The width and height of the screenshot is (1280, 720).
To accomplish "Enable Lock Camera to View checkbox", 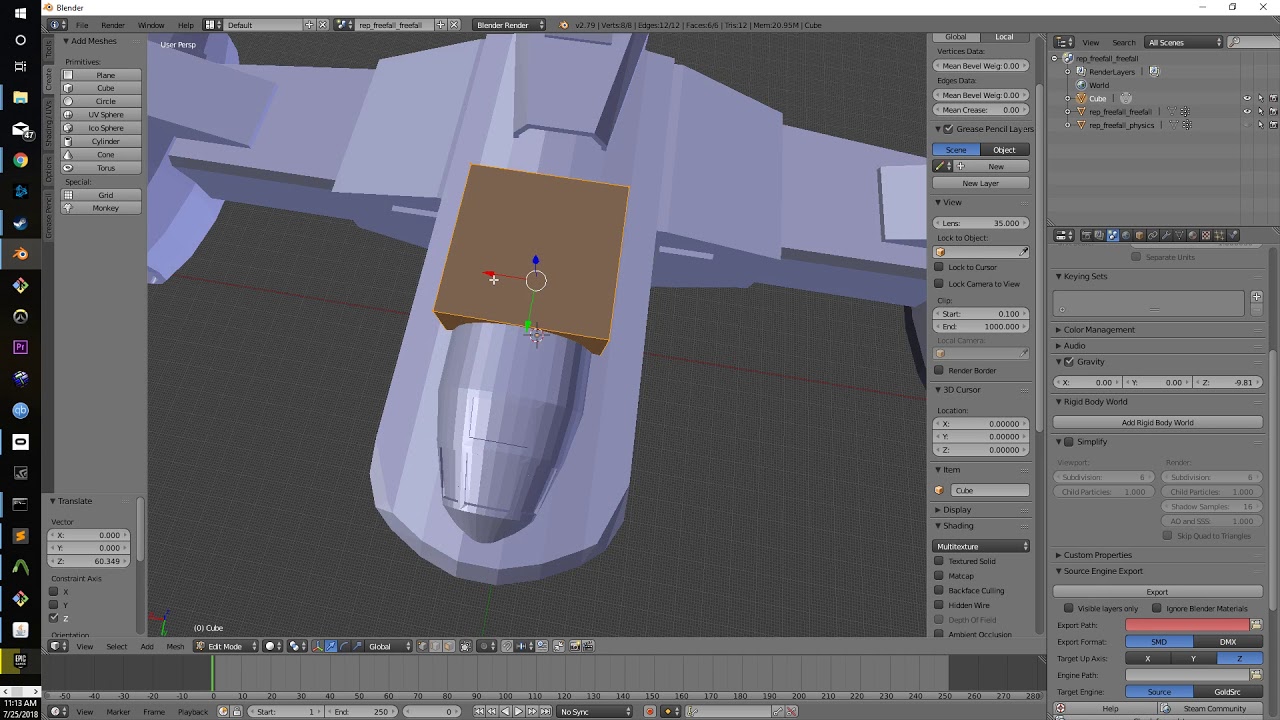I will (939, 284).
